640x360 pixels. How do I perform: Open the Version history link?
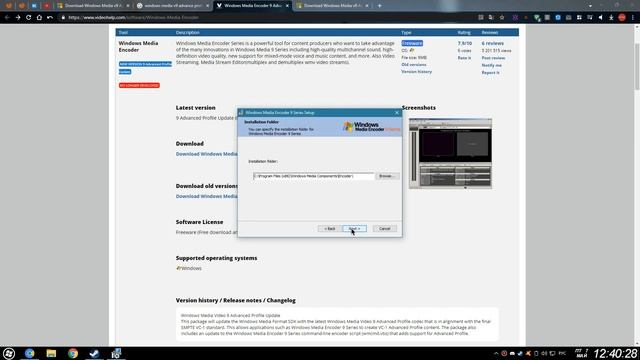[x=416, y=72]
